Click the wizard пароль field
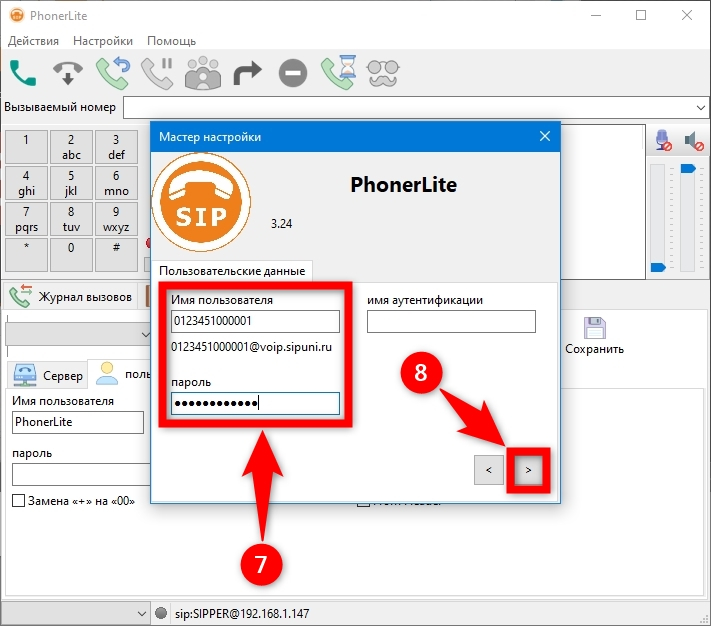The width and height of the screenshot is (711, 626). coord(255,403)
